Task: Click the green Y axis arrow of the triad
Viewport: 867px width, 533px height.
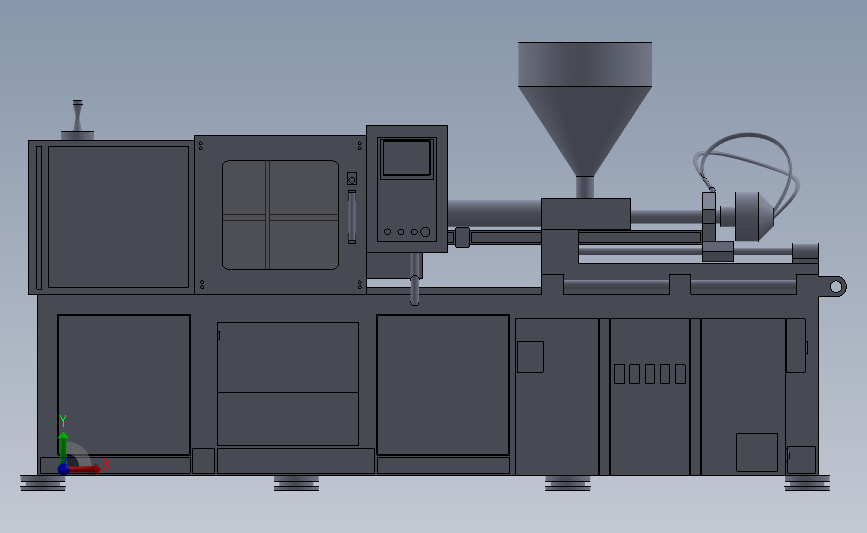Action: tap(63, 448)
